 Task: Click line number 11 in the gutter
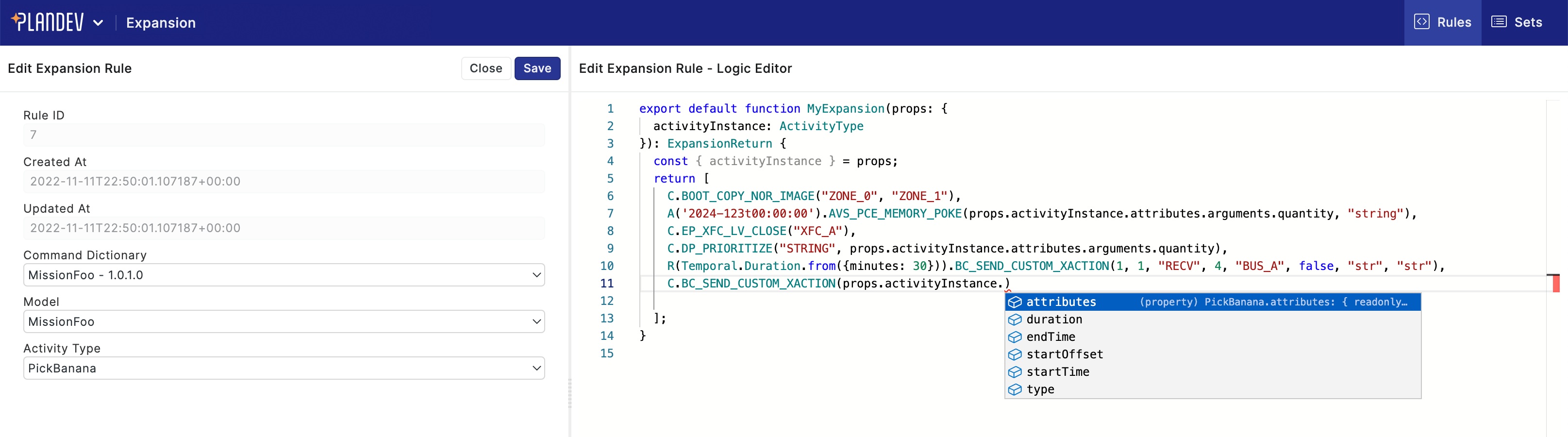pos(606,283)
